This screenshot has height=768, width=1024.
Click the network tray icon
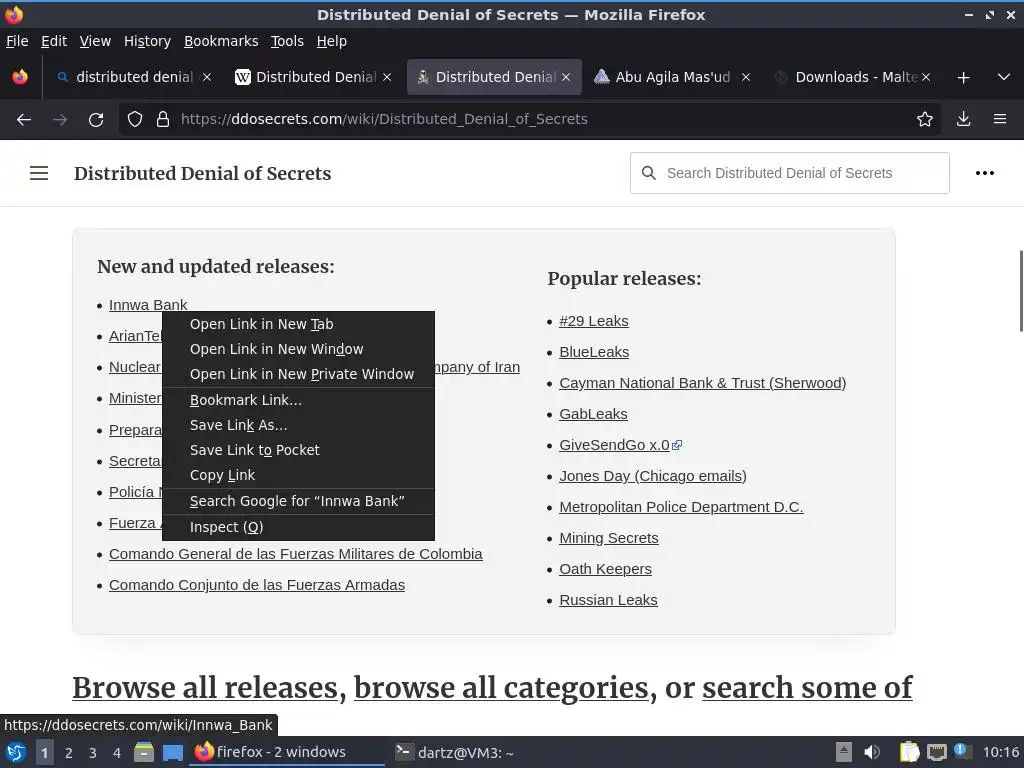click(x=937, y=752)
